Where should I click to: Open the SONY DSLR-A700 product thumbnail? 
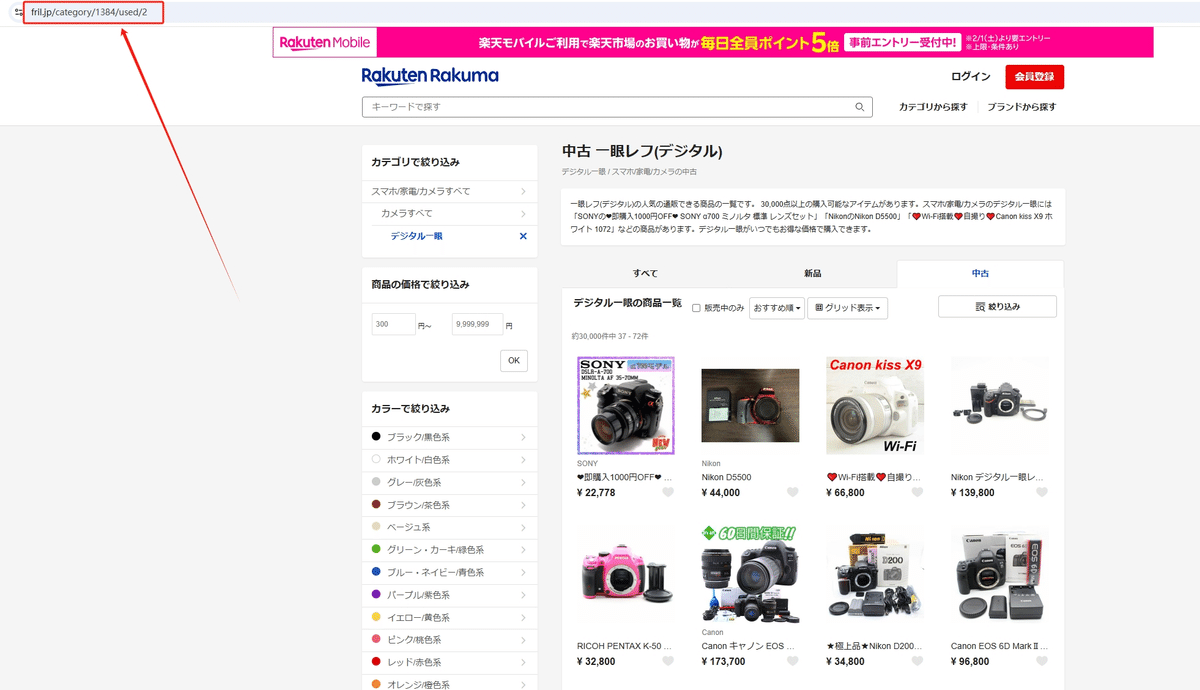click(626, 405)
